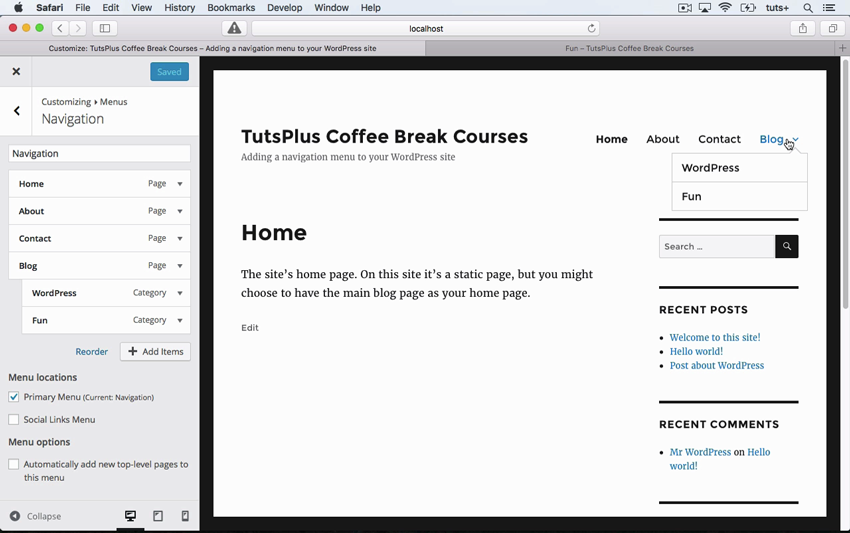Click the Blog submenu chevron in the site nav
This screenshot has height=533, width=850.
click(795, 139)
